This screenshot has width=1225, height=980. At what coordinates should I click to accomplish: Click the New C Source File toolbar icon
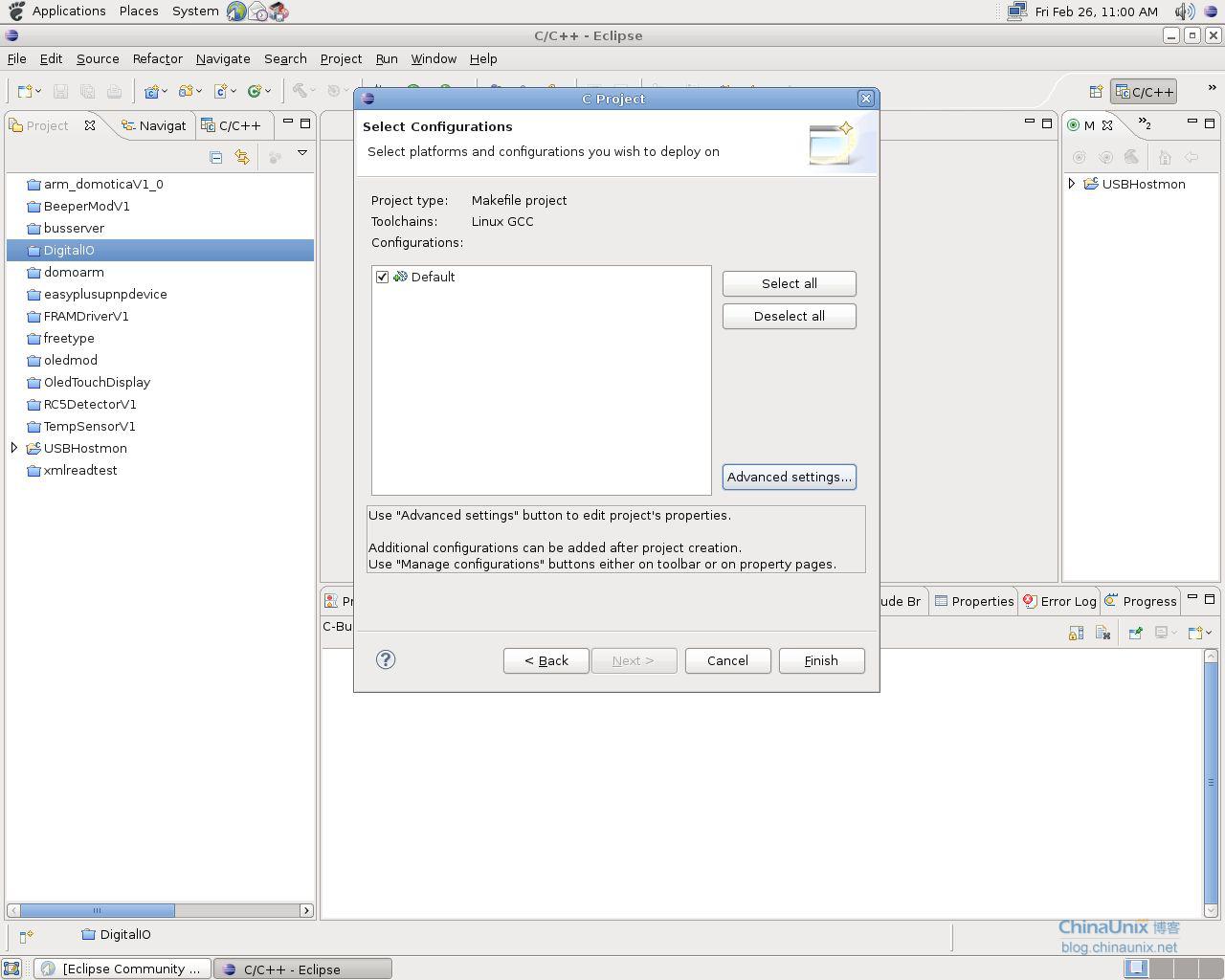(220, 91)
